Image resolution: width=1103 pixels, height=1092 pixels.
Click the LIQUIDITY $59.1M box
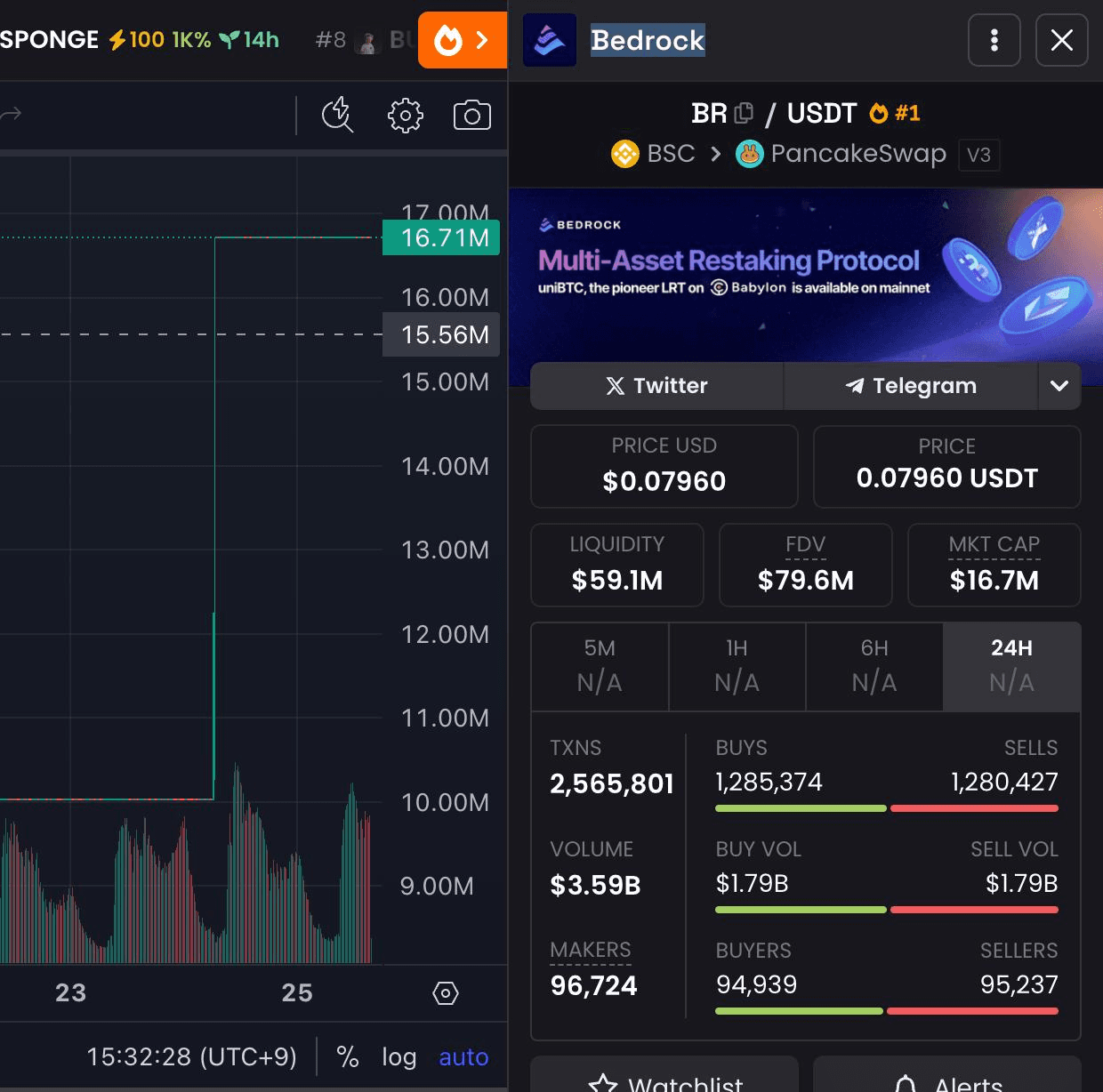click(x=617, y=565)
